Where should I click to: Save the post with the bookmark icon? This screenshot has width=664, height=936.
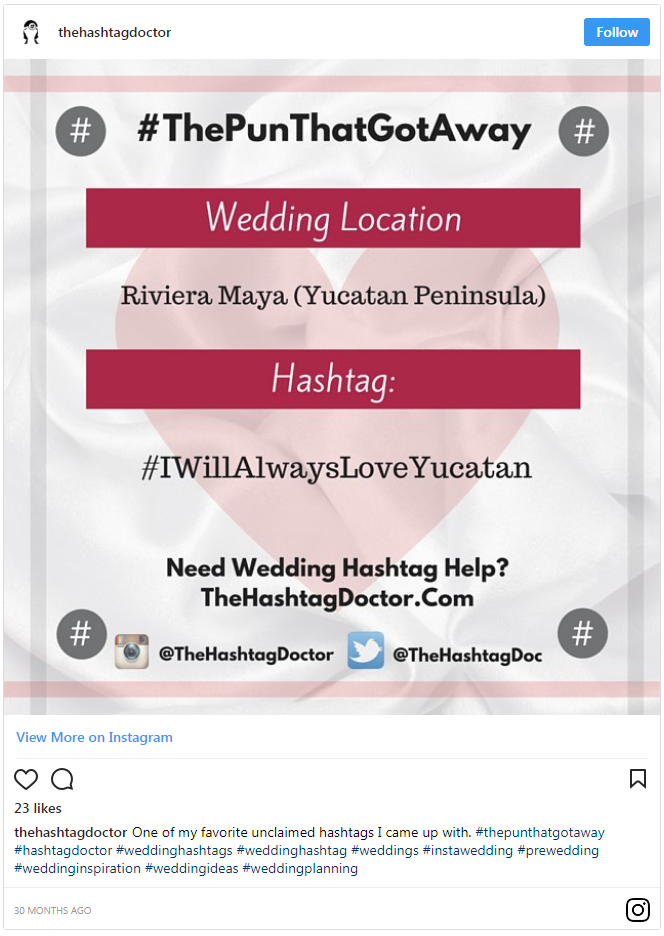tap(638, 778)
